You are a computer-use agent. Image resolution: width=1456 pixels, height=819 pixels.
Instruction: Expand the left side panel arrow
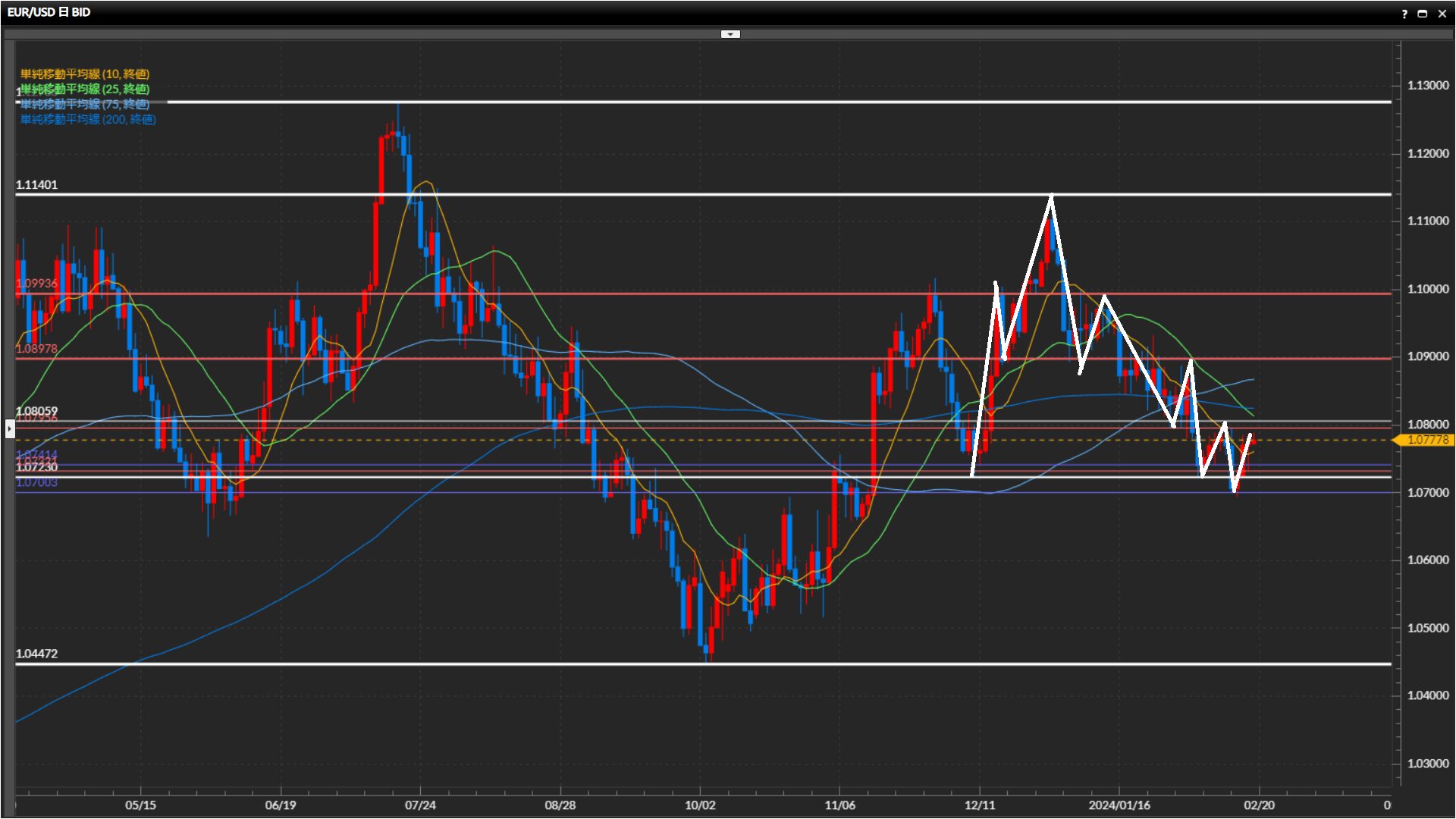[x=9, y=429]
